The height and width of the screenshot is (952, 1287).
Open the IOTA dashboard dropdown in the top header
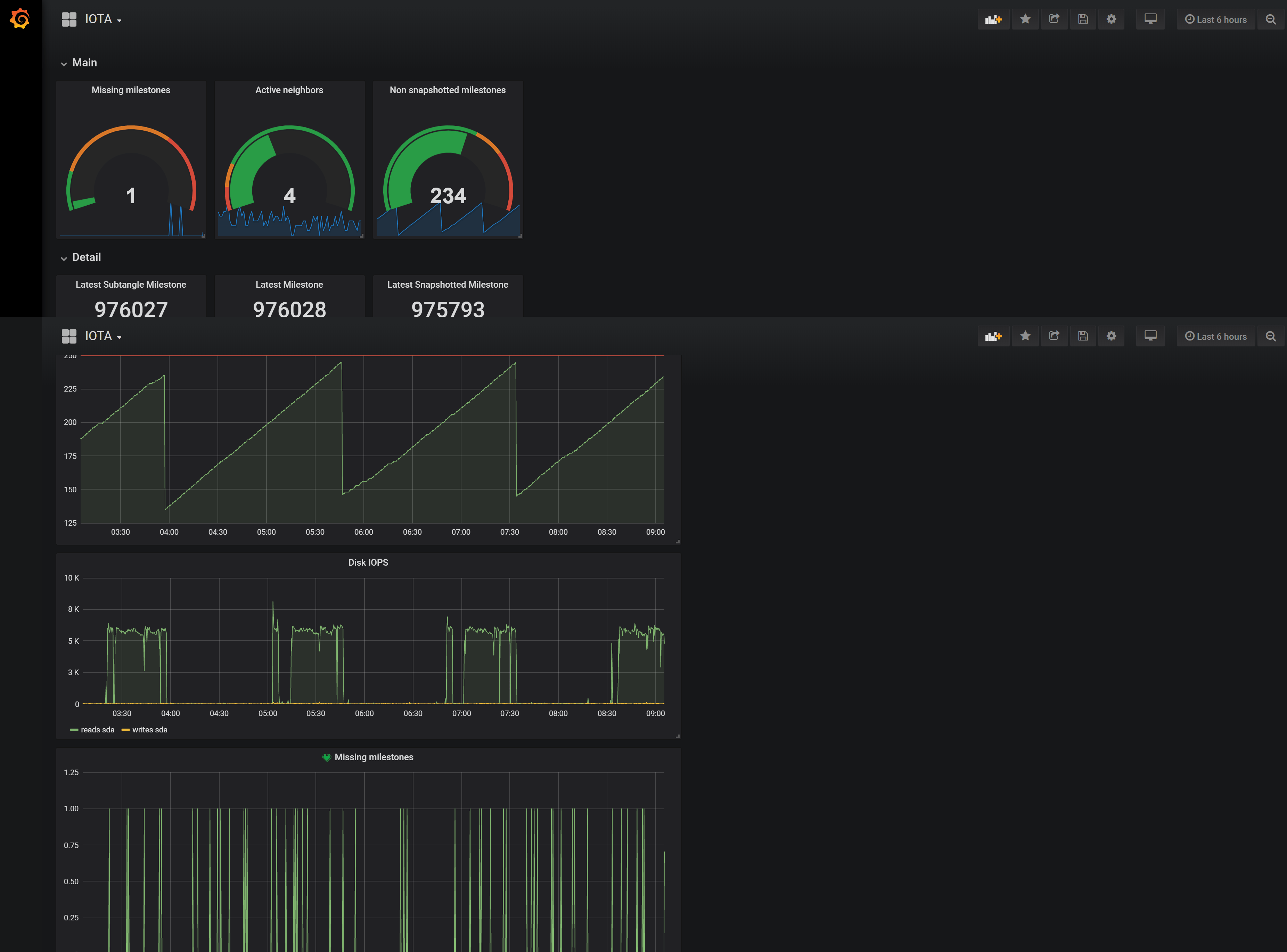(103, 19)
